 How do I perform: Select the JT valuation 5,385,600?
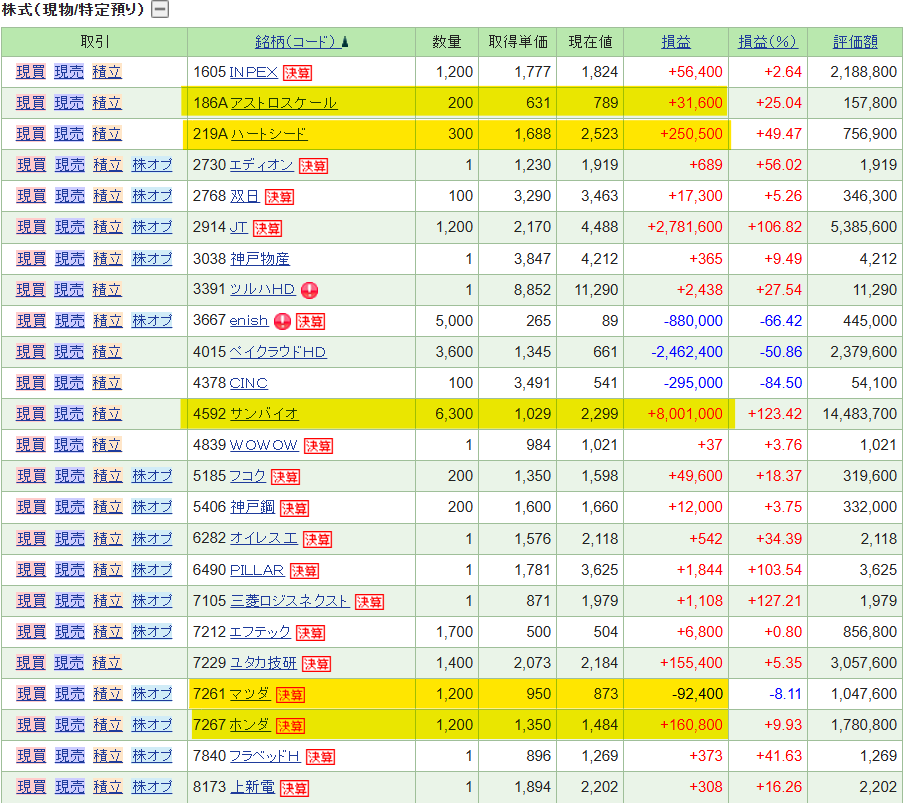863,228
